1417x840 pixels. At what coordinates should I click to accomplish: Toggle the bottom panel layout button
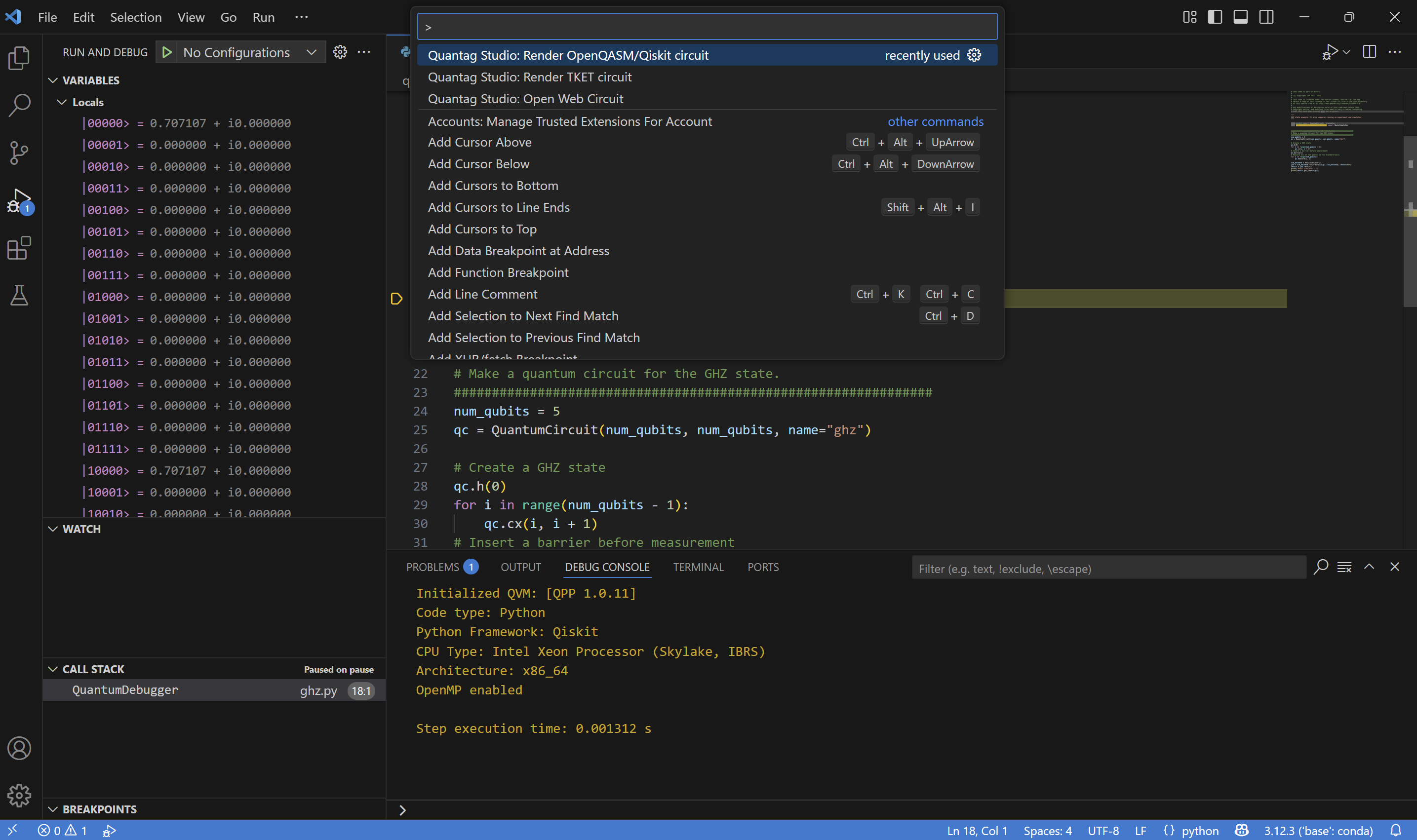click(x=1240, y=17)
